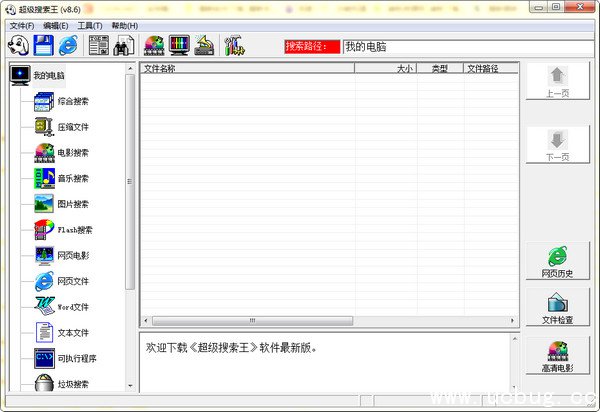Click the binoculars search icon
The height and width of the screenshot is (412, 600).
(125, 45)
